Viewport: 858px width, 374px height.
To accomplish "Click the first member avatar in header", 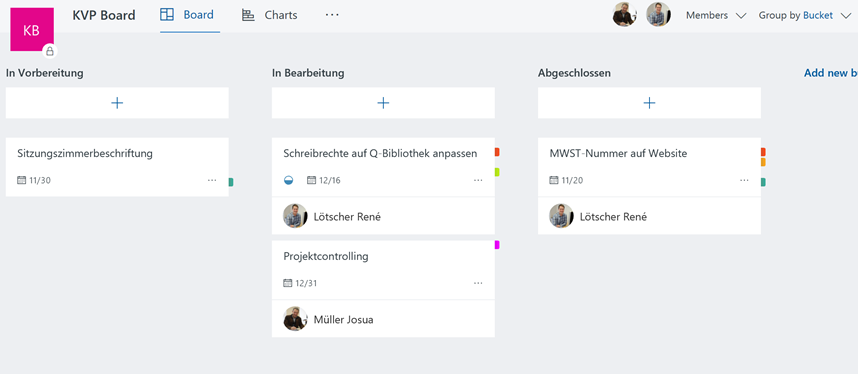I will [x=624, y=15].
